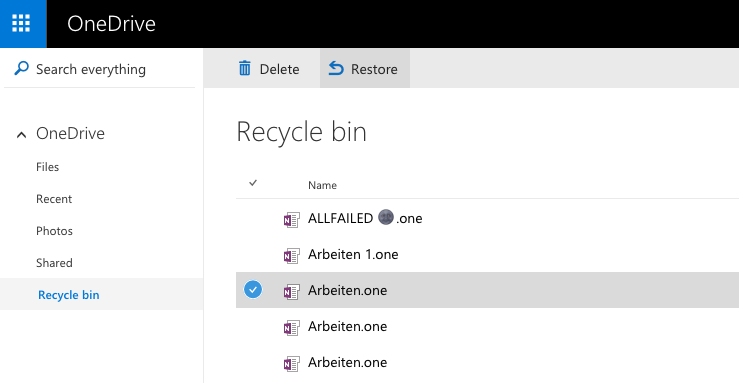Click the search magnifier icon

(21, 68)
